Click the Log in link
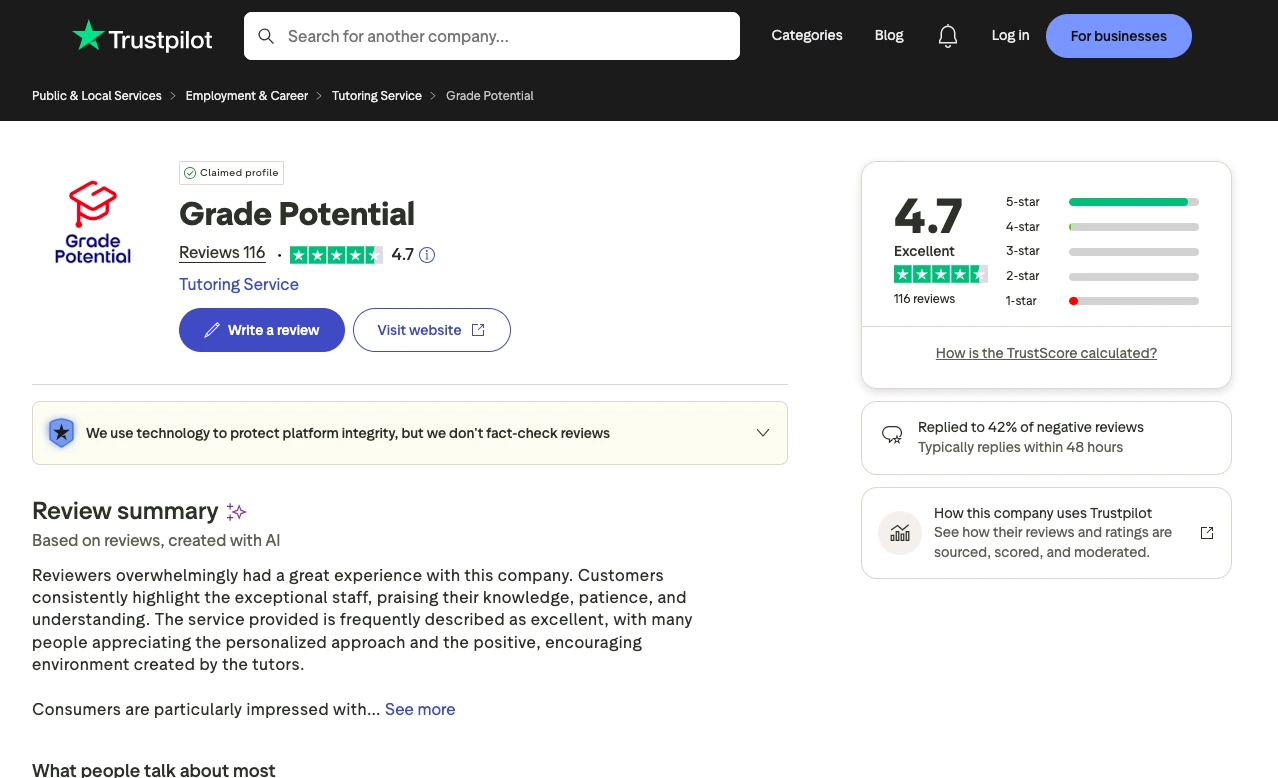Viewport: 1278px width, 778px height. 1010,35
